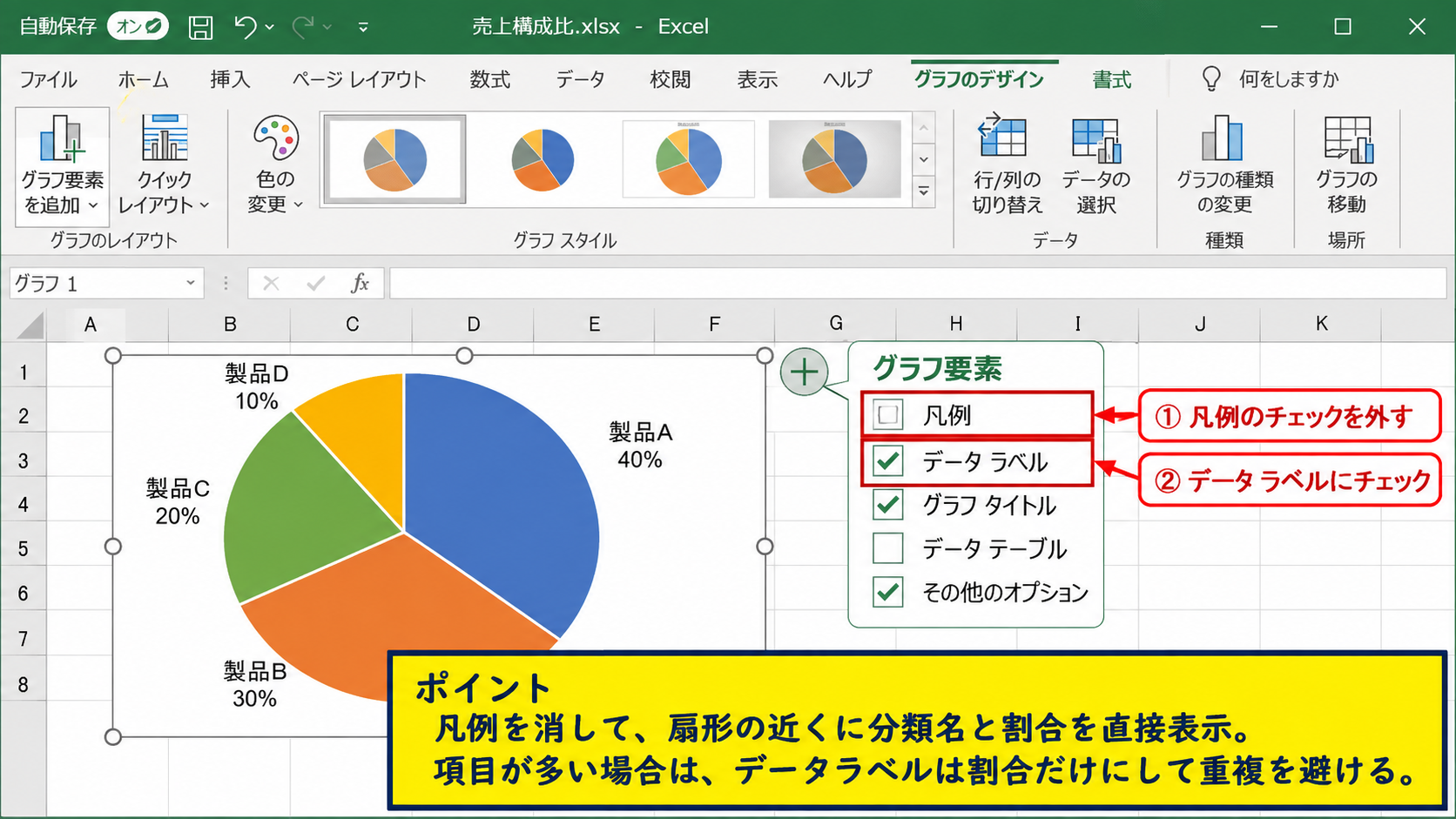Open クイックレイアウト (Quick Layout) gallery

(164, 166)
